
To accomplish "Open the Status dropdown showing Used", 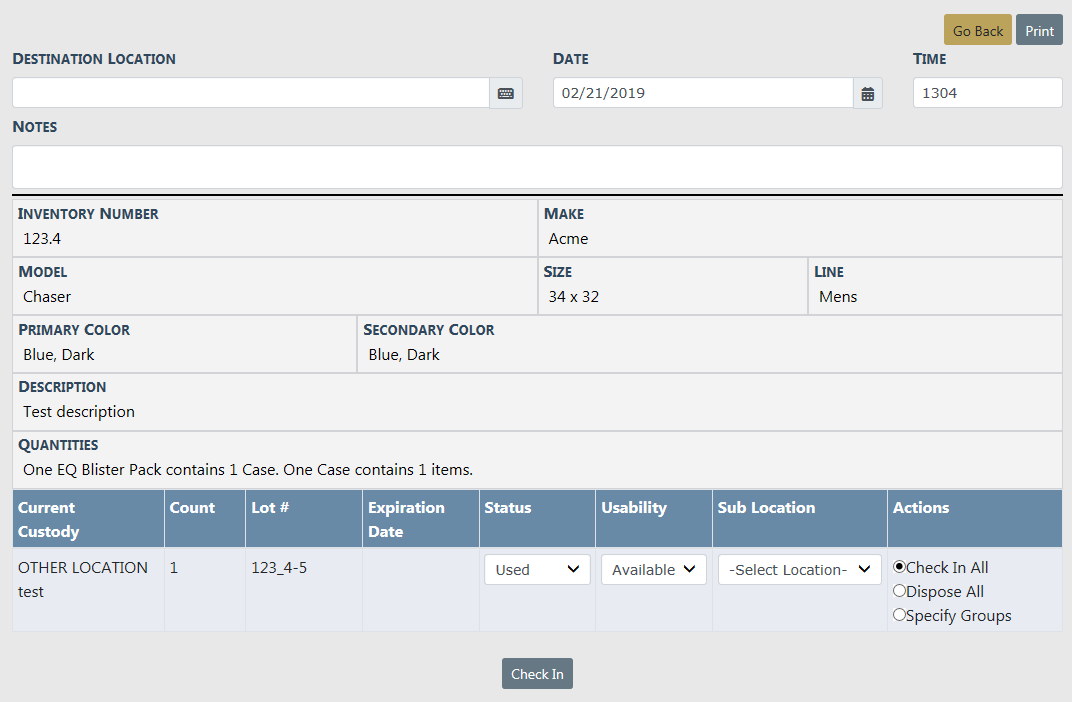I will 537,569.
